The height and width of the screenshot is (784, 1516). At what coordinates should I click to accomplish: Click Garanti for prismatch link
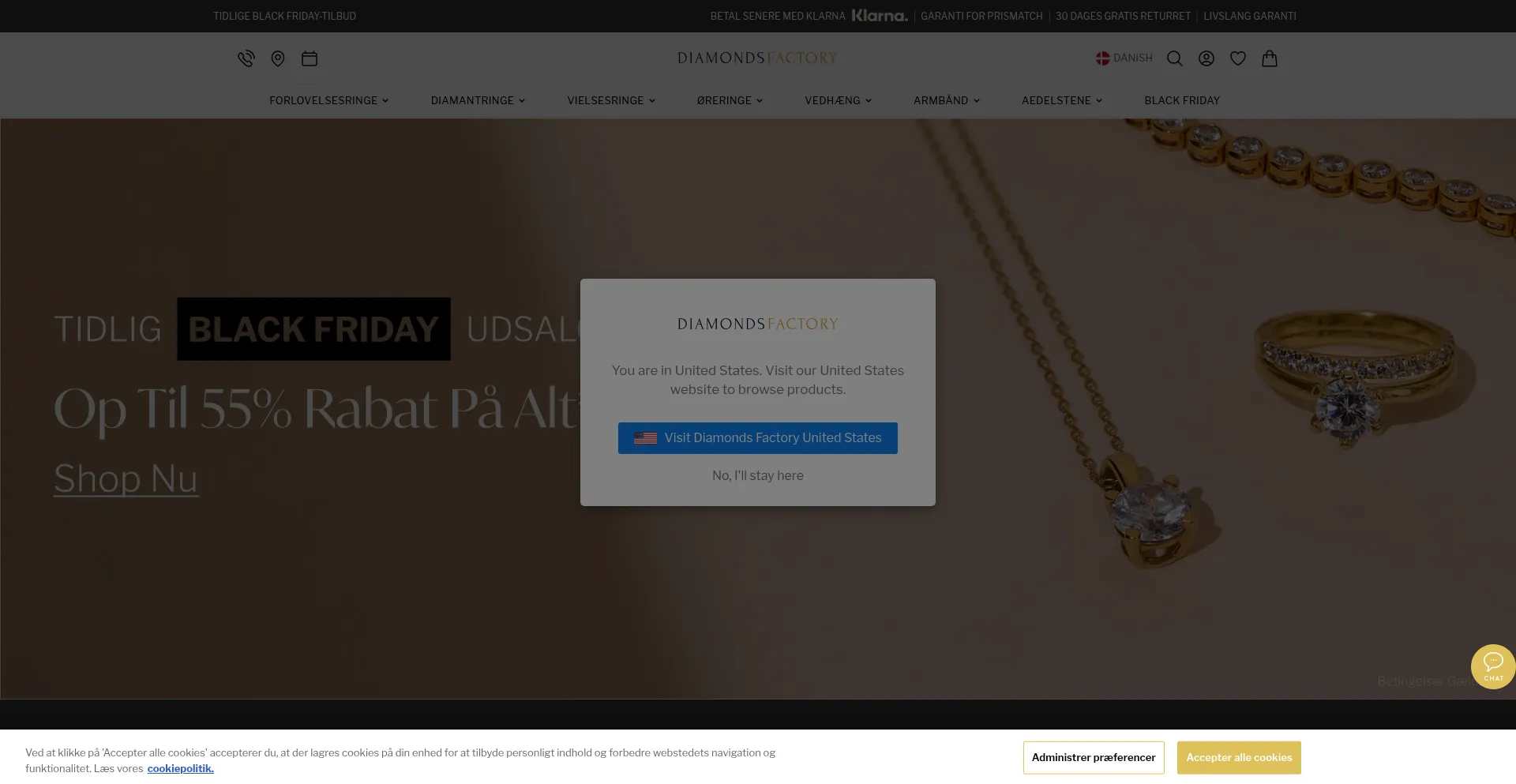[981, 16]
